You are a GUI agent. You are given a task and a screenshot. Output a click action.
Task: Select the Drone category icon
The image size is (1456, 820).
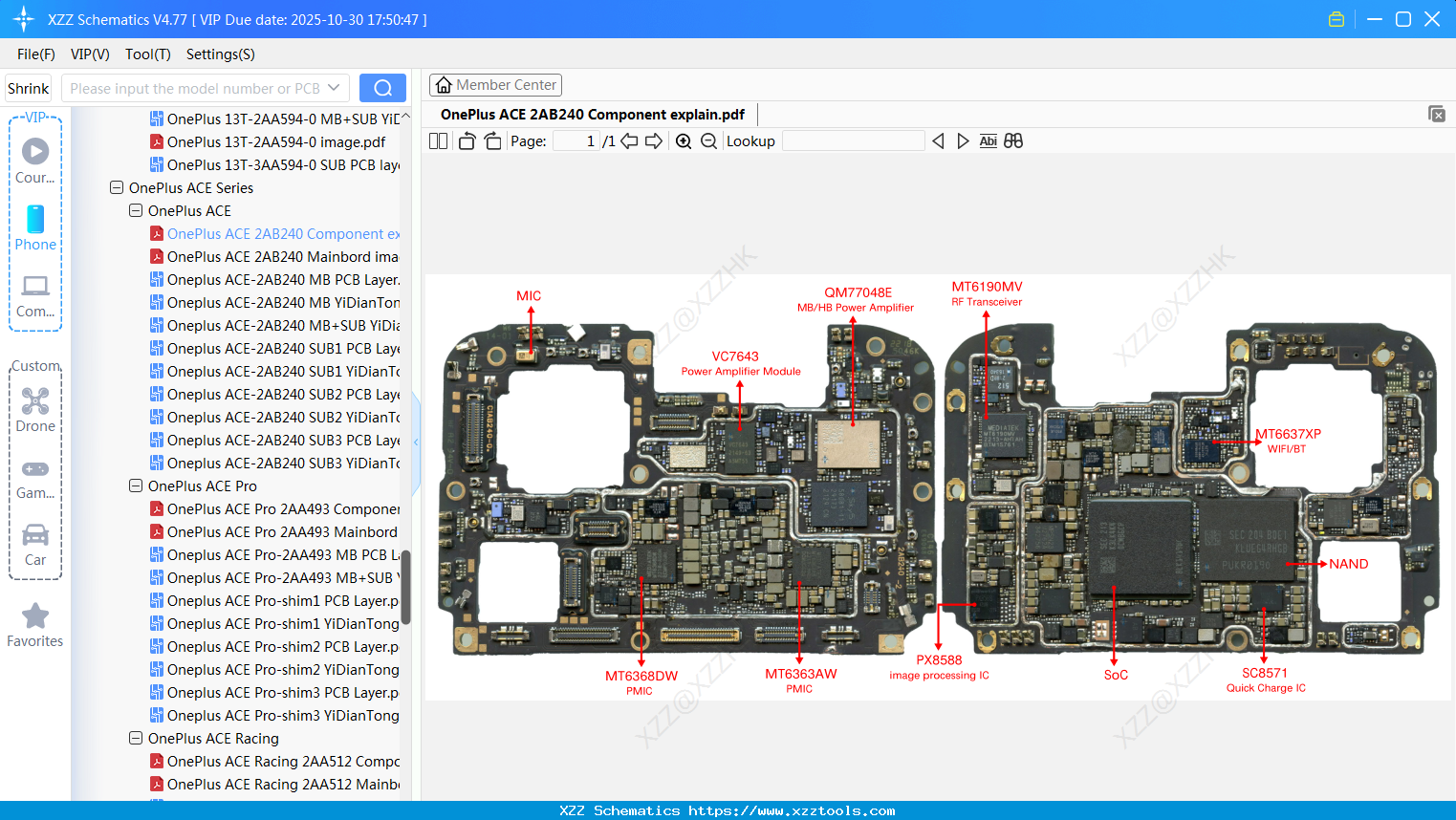35,400
